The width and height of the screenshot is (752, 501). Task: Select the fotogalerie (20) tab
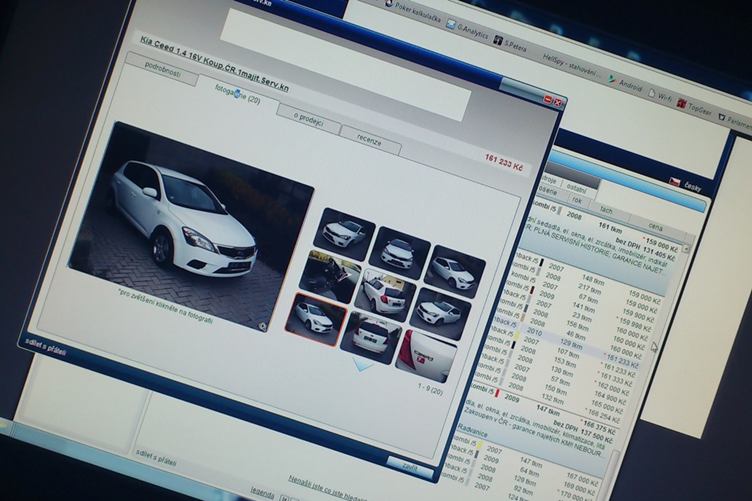[237, 94]
